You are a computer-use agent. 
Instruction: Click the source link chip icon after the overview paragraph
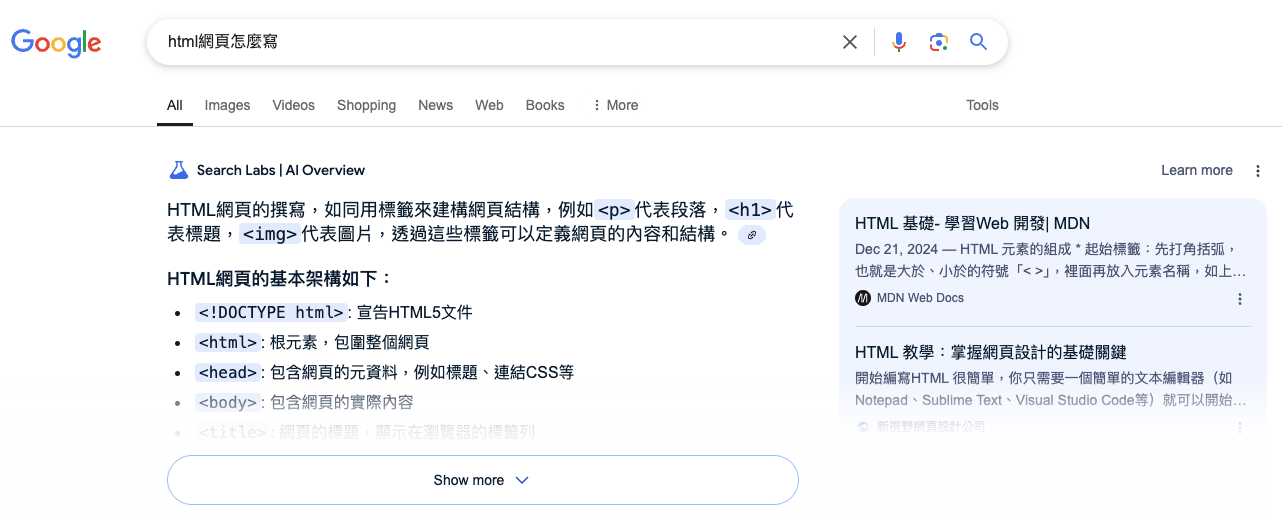tap(752, 235)
